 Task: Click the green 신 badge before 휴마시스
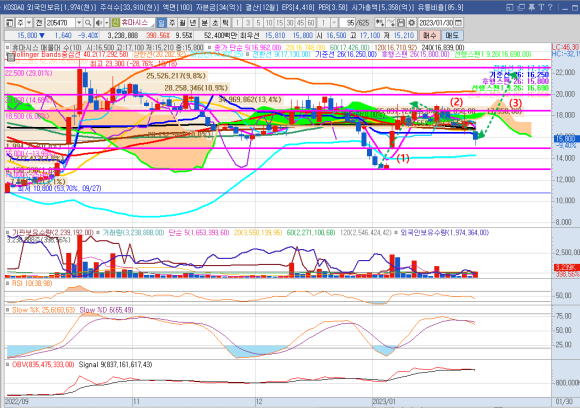tap(116, 23)
